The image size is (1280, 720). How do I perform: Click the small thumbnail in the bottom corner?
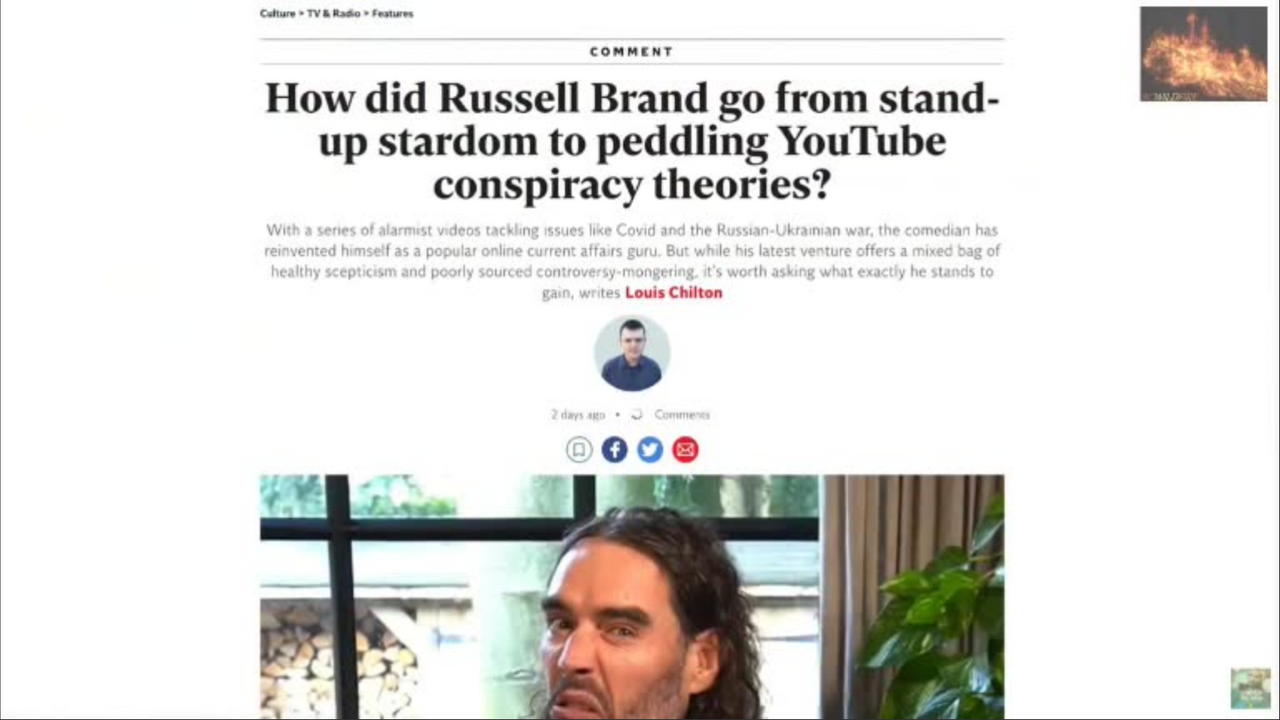pyautogui.click(x=1250, y=689)
